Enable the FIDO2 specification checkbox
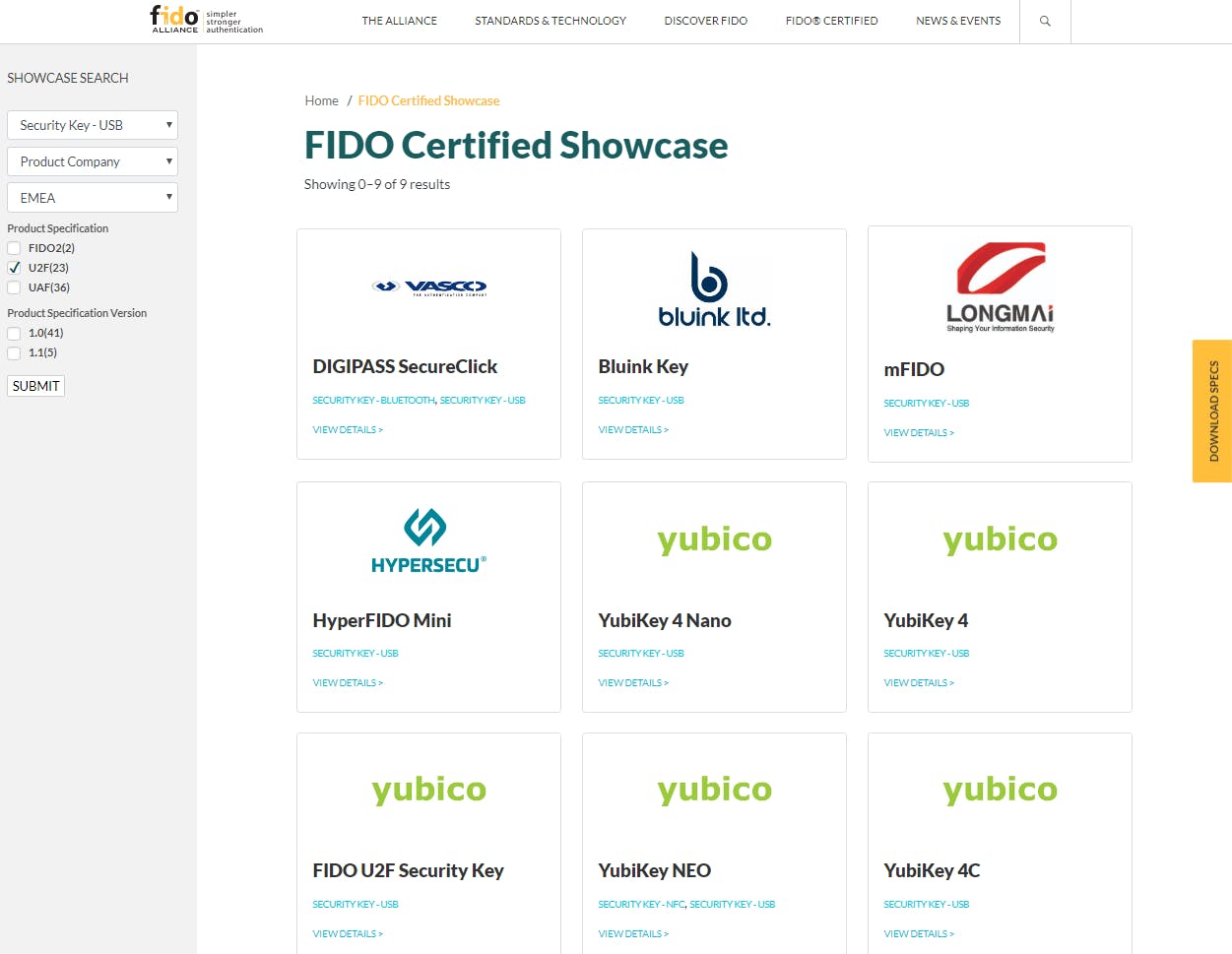This screenshot has width=1232, height=954. tap(15, 248)
